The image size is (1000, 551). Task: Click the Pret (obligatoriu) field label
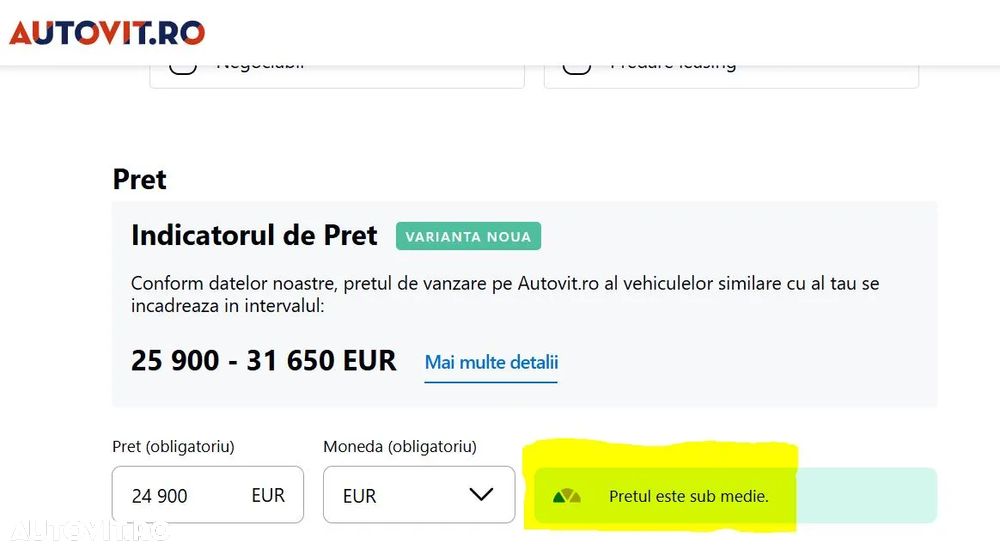(x=173, y=446)
